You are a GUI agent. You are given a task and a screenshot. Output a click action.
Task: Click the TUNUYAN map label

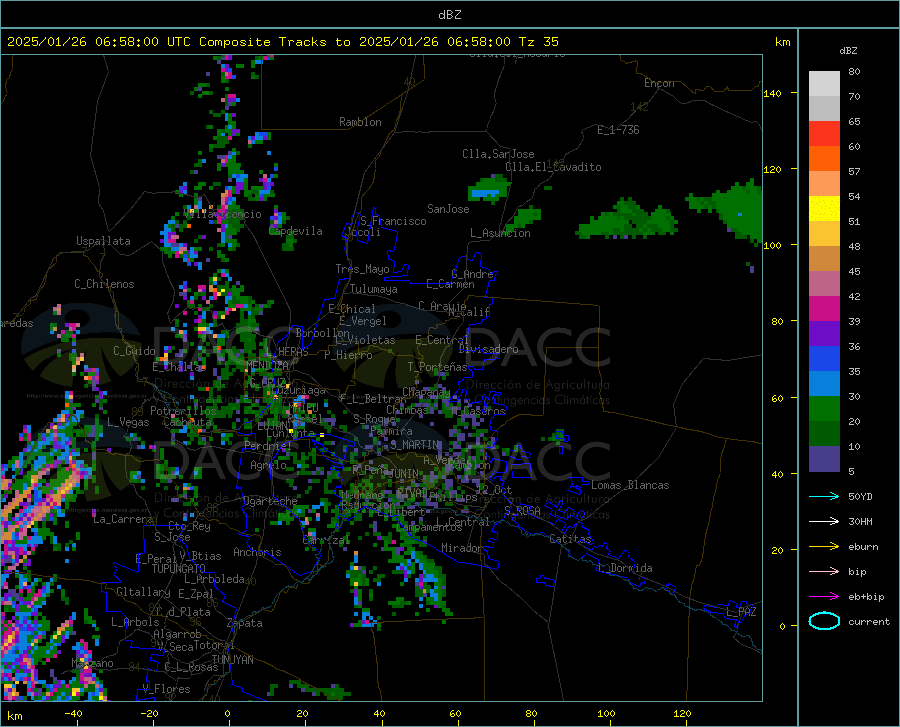(232, 660)
